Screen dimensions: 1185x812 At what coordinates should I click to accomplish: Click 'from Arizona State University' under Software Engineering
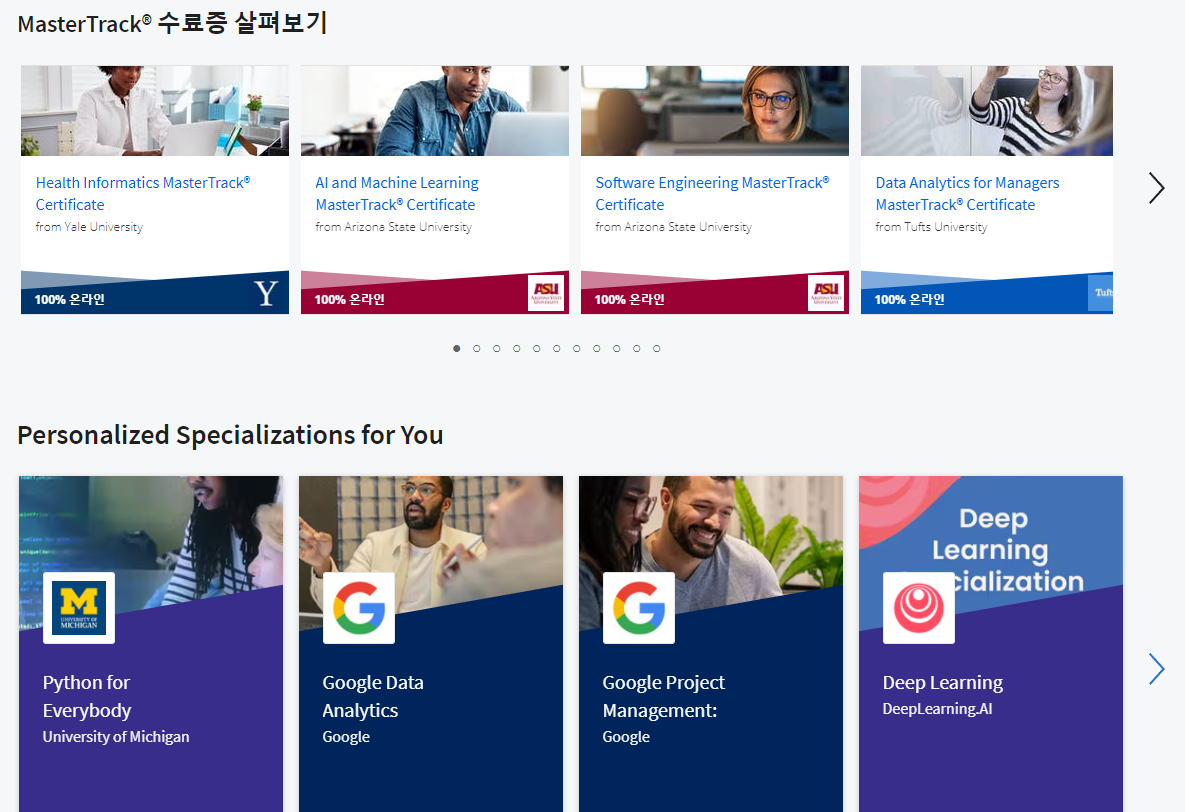(x=673, y=227)
